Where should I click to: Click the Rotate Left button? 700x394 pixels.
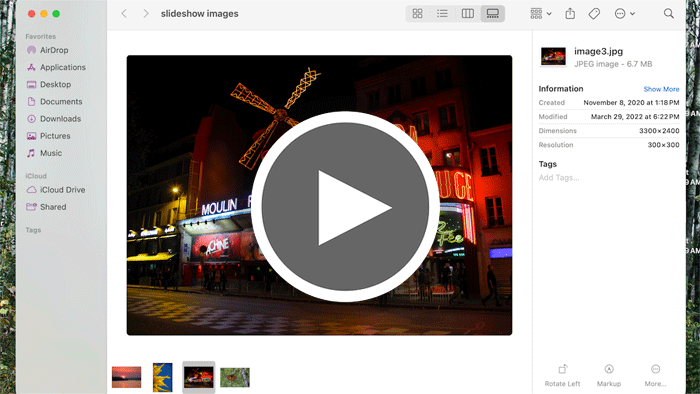(x=562, y=375)
